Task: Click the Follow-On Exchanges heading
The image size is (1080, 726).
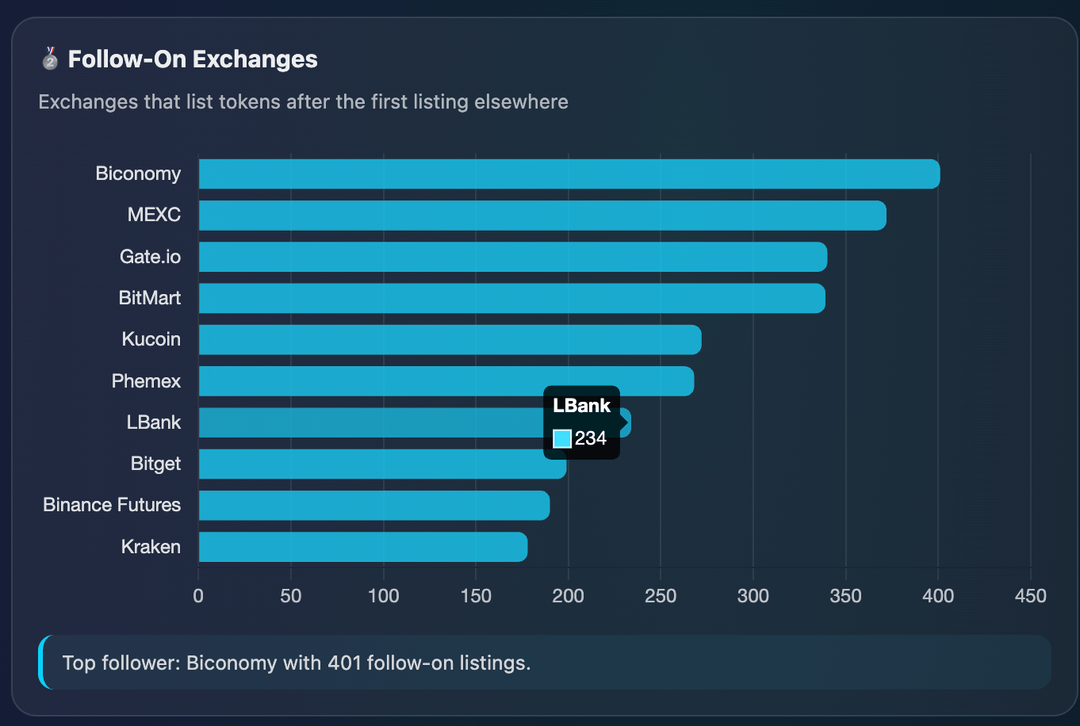Action: point(192,59)
